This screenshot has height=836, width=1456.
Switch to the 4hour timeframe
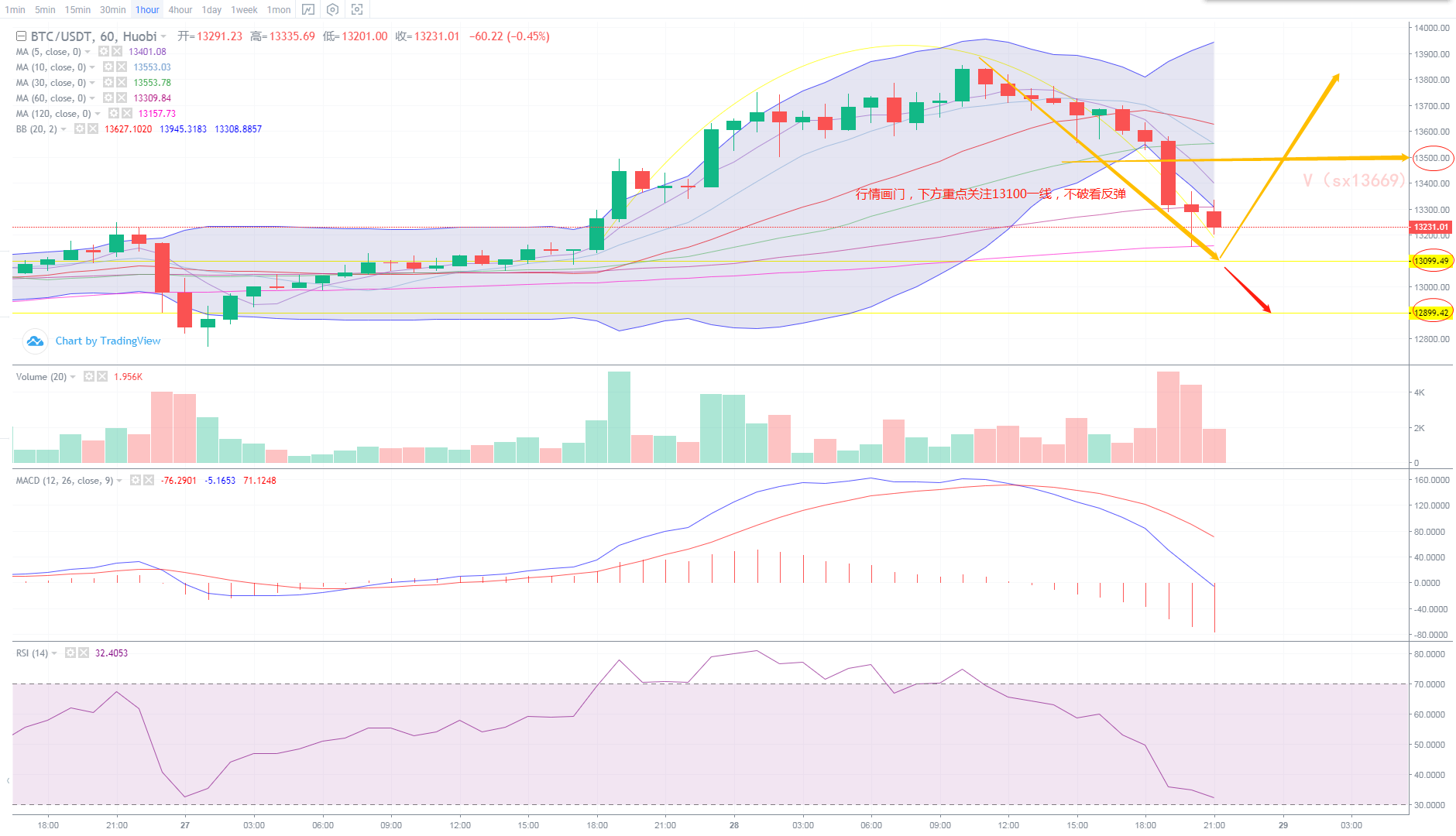[x=180, y=10]
